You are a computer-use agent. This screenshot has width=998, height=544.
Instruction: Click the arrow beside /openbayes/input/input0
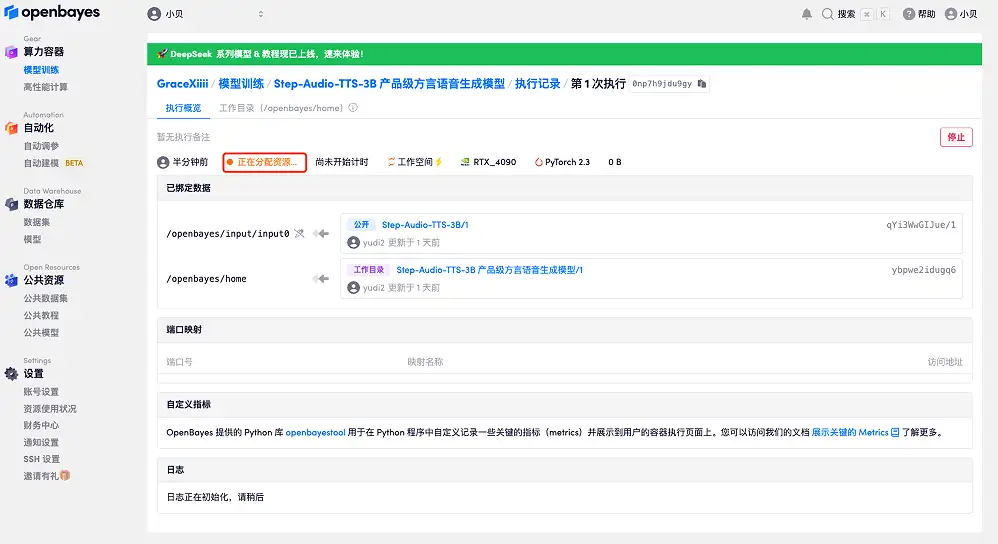click(x=321, y=234)
